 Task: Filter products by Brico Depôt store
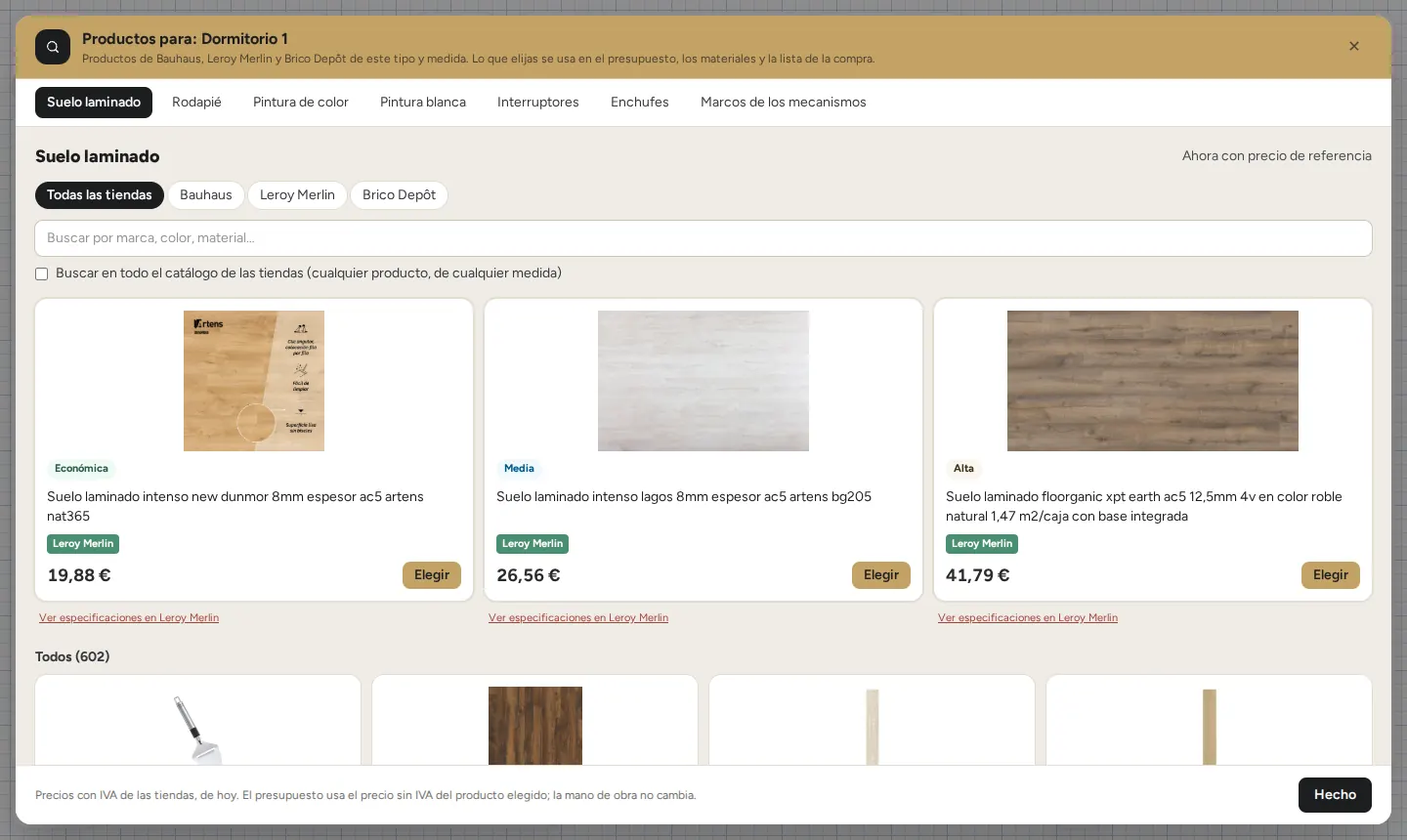[x=399, y=195]
